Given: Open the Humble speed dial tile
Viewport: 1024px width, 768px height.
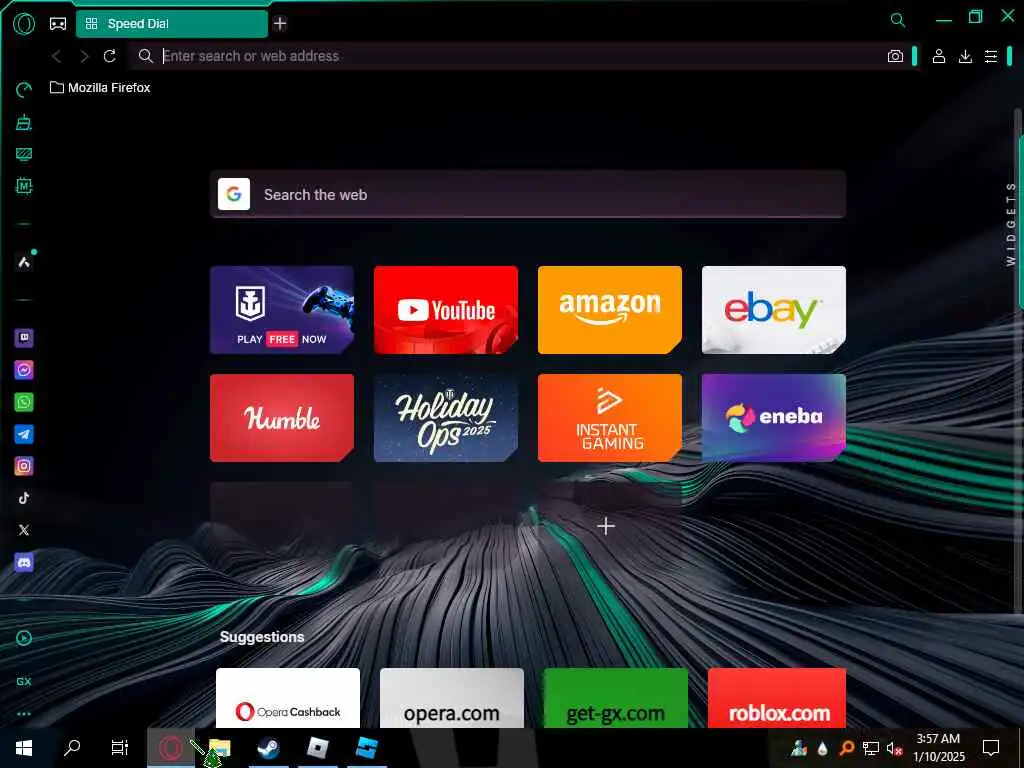Looking at the screenshot, I should (282, 418).
